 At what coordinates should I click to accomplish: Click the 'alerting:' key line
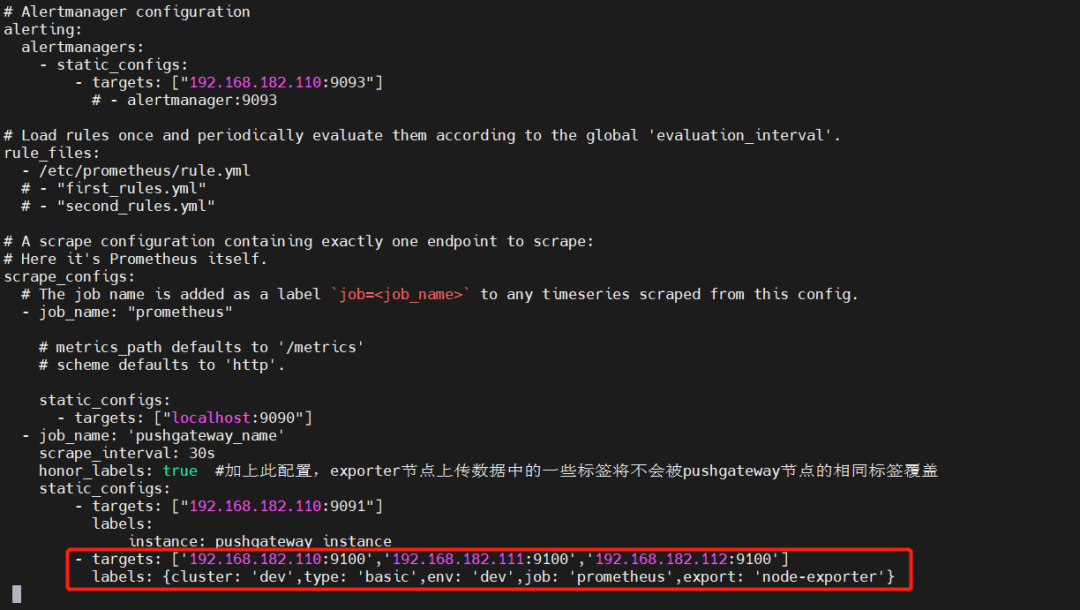tap(43, 30)
